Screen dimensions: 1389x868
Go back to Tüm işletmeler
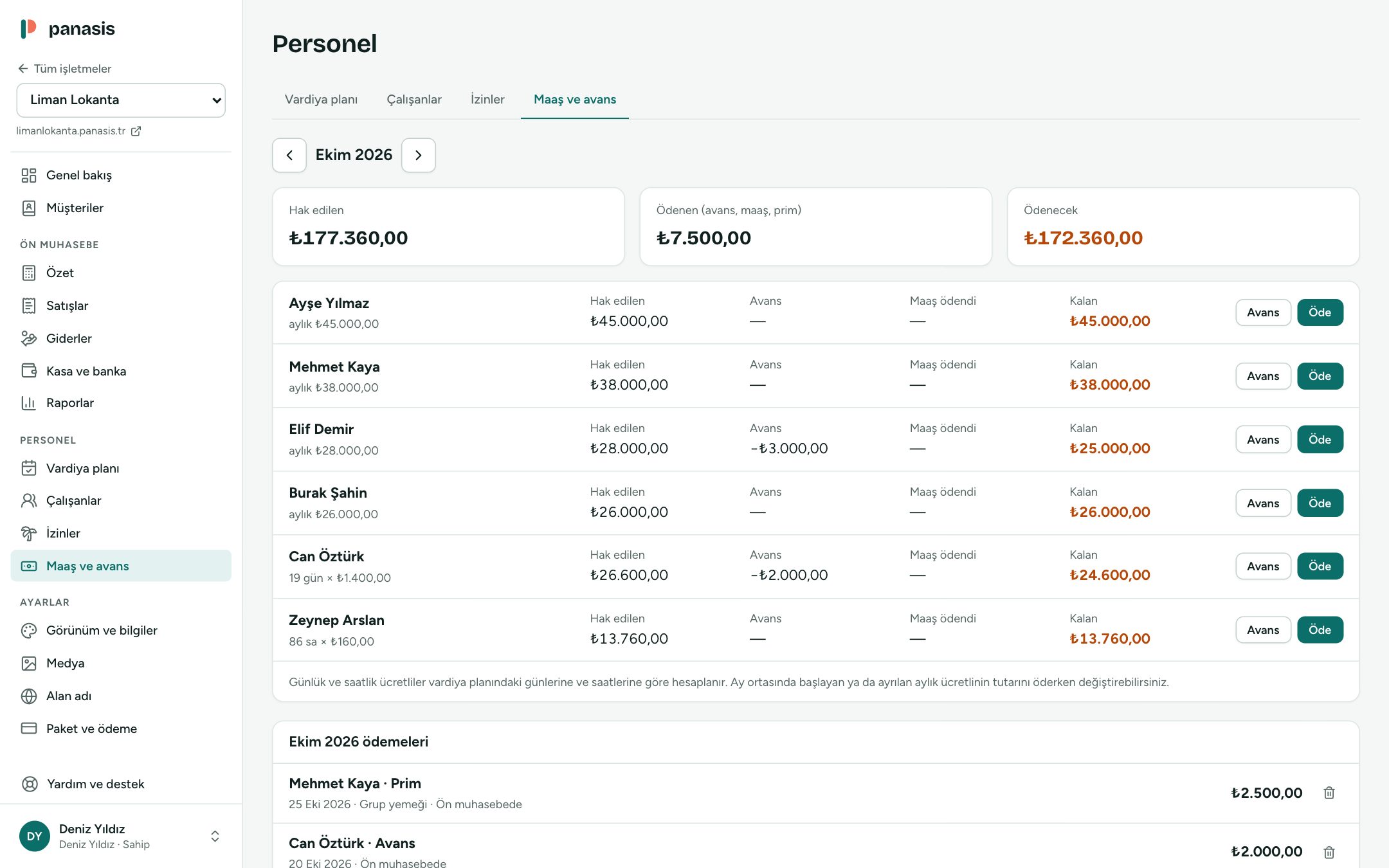coord(65,69)
